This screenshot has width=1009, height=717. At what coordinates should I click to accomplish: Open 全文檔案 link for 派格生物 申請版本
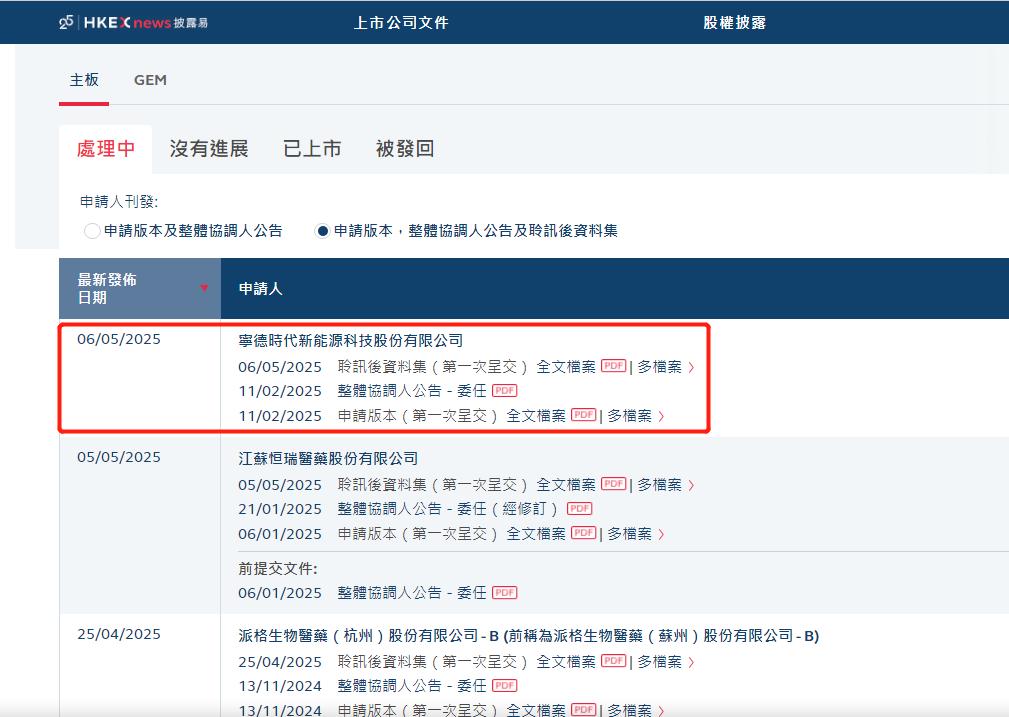(x=536, y=711)
